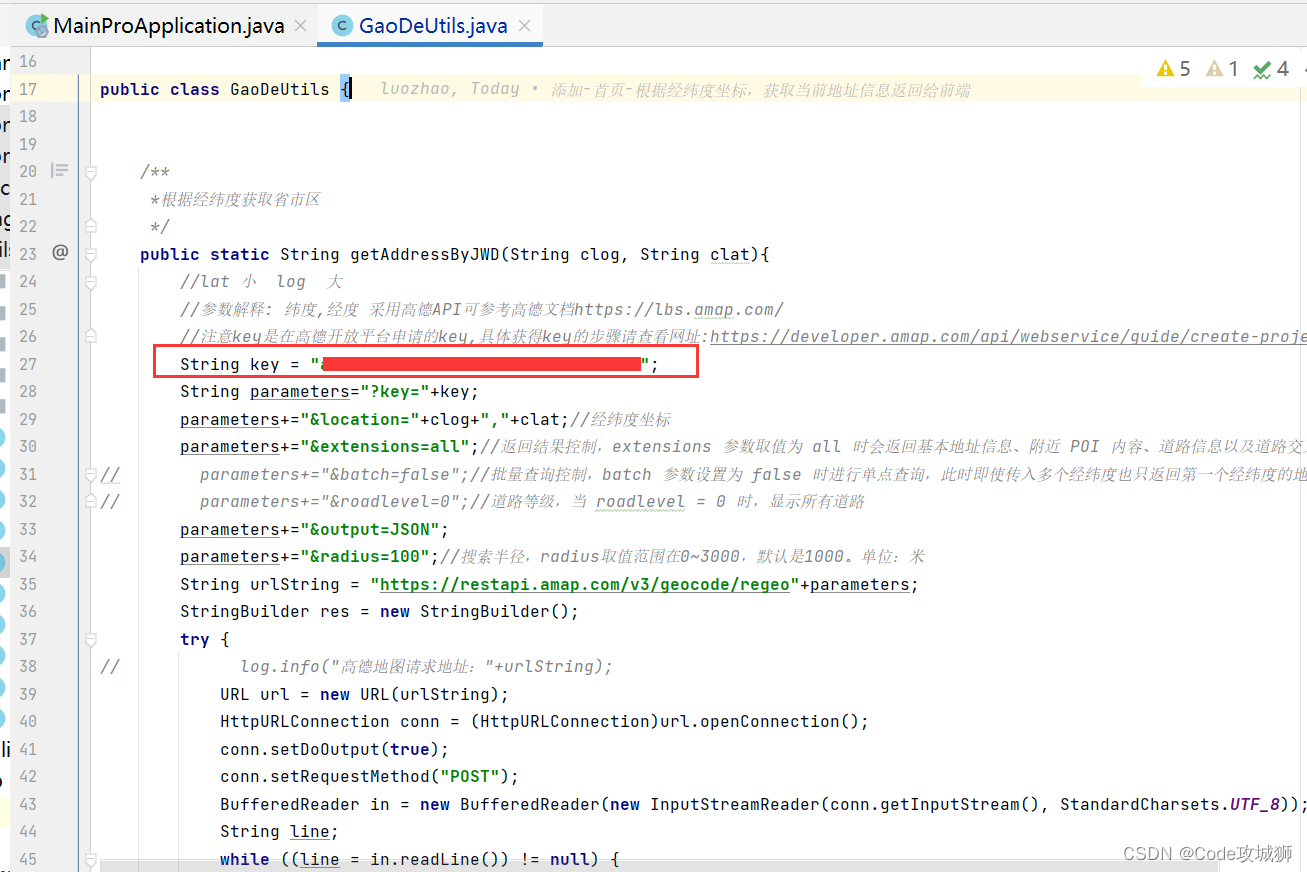Place cursor on 'public class GaoDeUtils' declaration
The height and width of the screenshot is (872, 1307).
point(215,89)
